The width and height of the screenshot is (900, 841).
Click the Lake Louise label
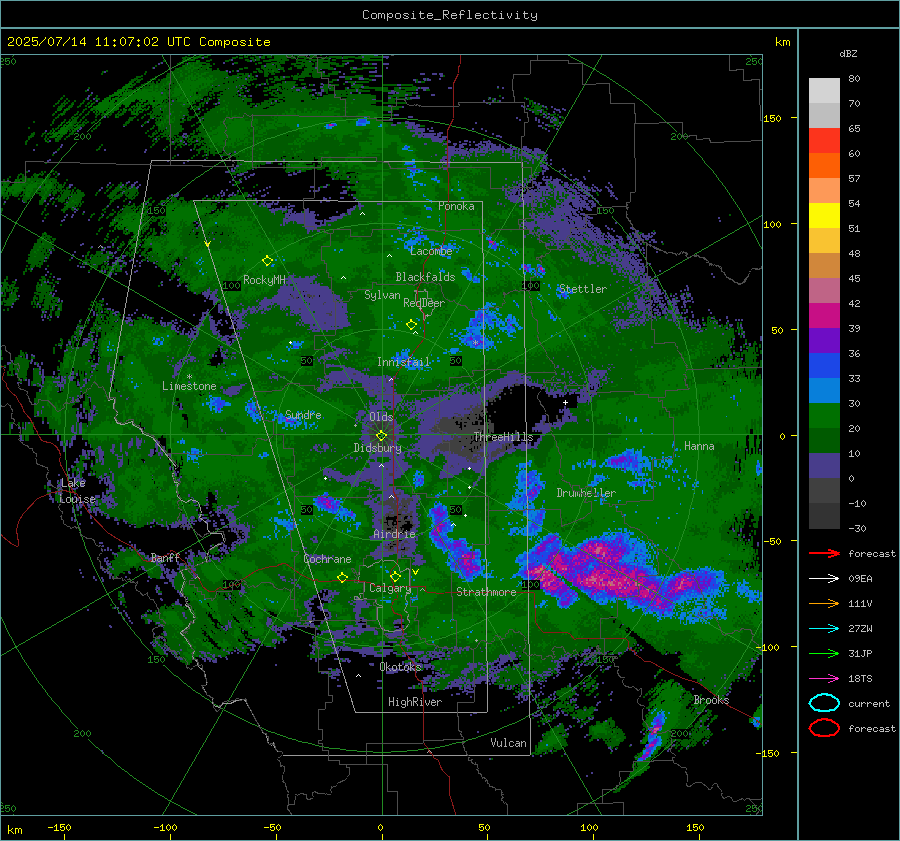(78, 491)
